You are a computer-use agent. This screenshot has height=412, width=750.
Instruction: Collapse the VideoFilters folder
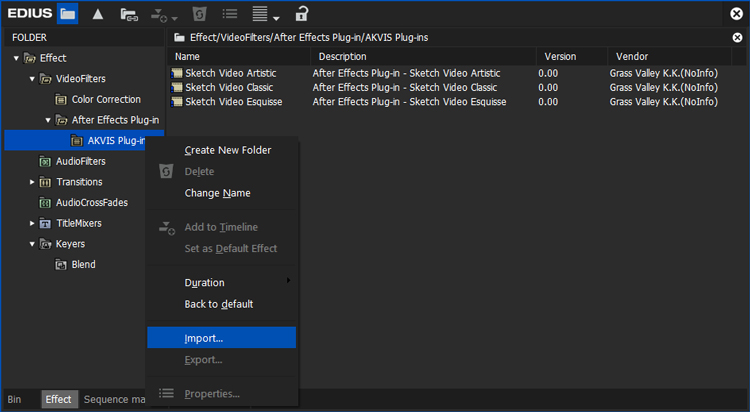pos(32,79)
